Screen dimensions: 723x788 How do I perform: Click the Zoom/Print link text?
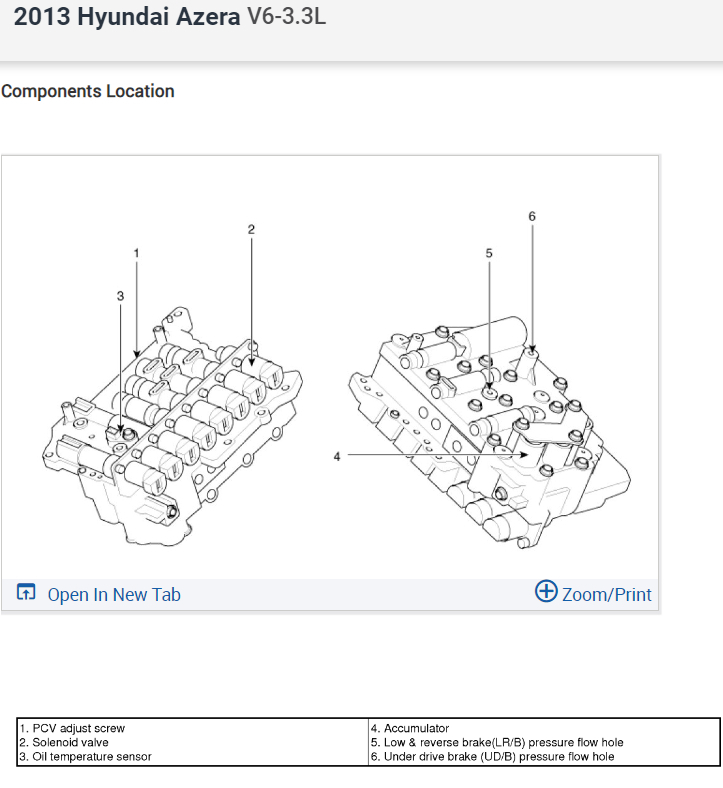pyautogui.click(x=606, y=595)
